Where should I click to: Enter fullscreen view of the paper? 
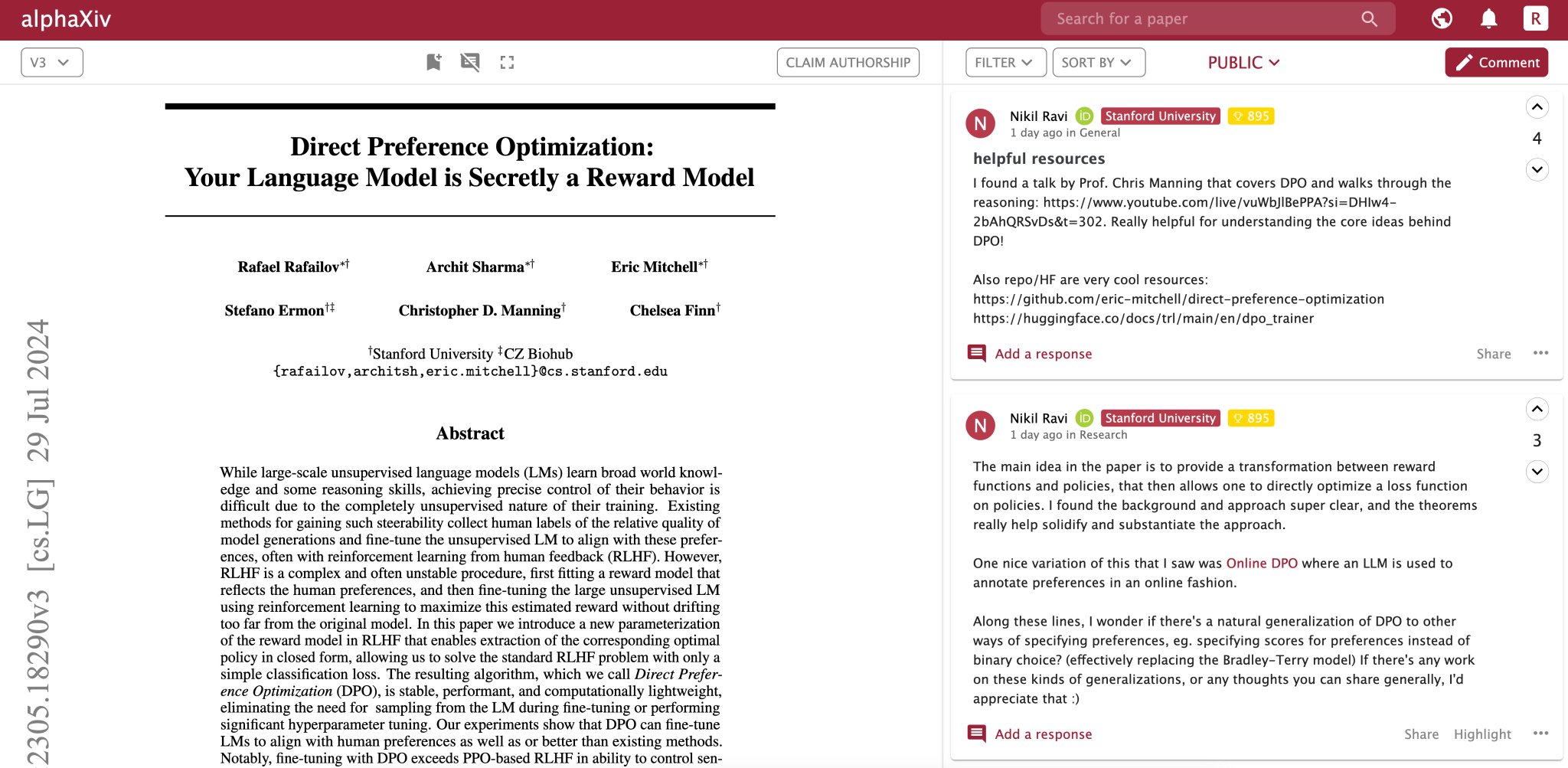click(x=507, y=63)
